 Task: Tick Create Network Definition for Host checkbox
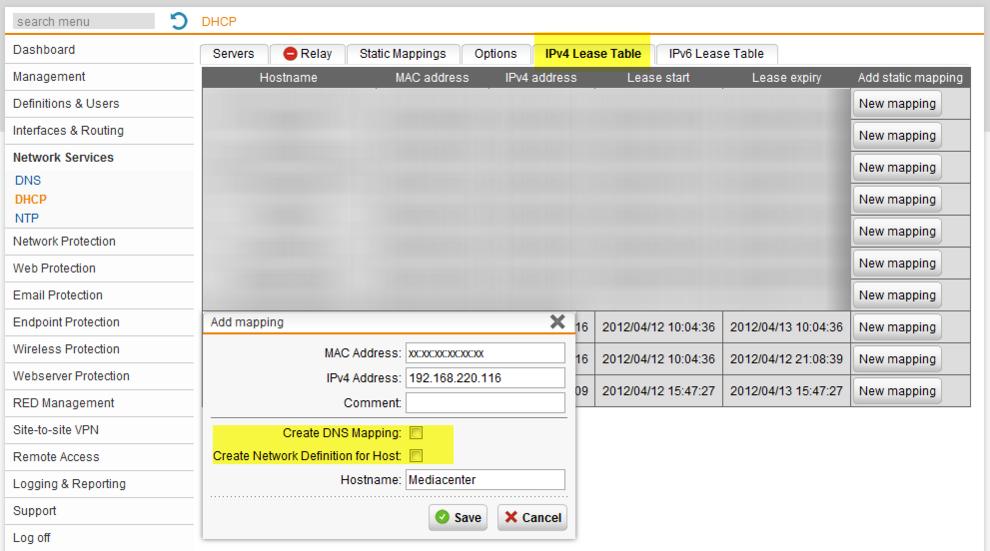[x=415, y=456]
